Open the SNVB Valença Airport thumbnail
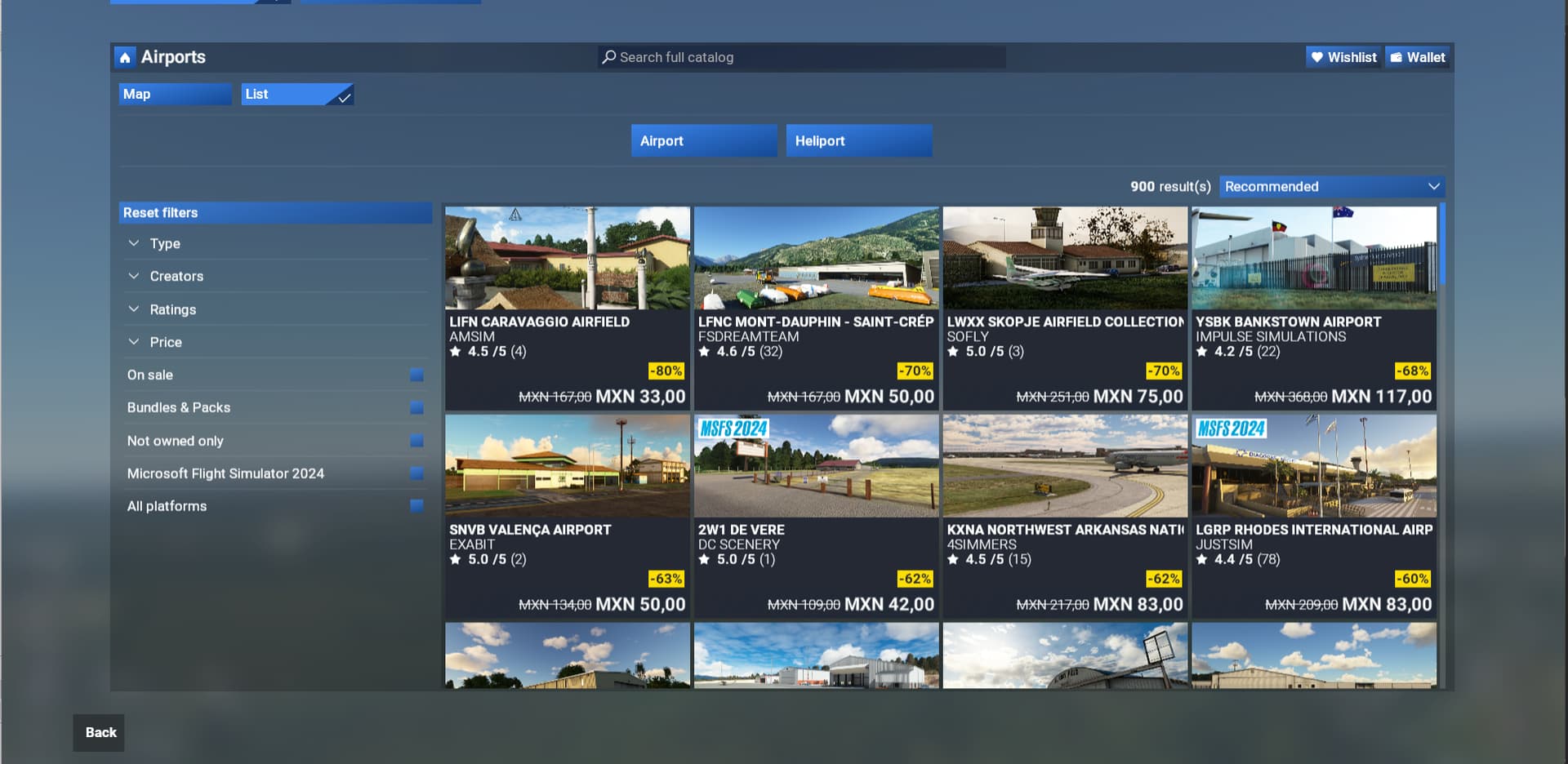Viewport: 1568px width, 764px height. (568, 466)
